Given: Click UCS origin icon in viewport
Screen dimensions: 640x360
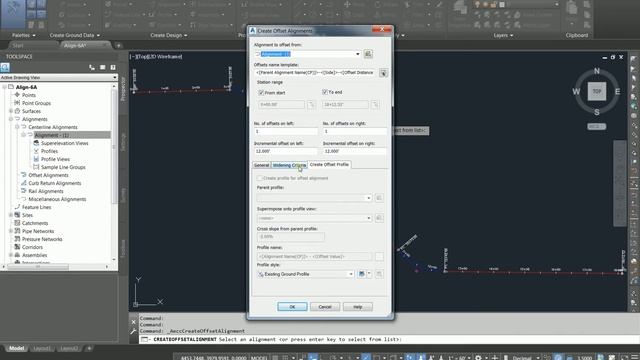Looking at the screenshot, I should tap(136, 304).
